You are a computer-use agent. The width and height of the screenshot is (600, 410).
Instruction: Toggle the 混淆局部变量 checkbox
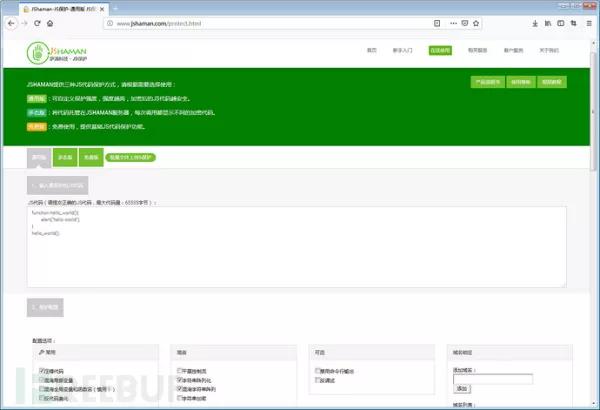[42, 379]
